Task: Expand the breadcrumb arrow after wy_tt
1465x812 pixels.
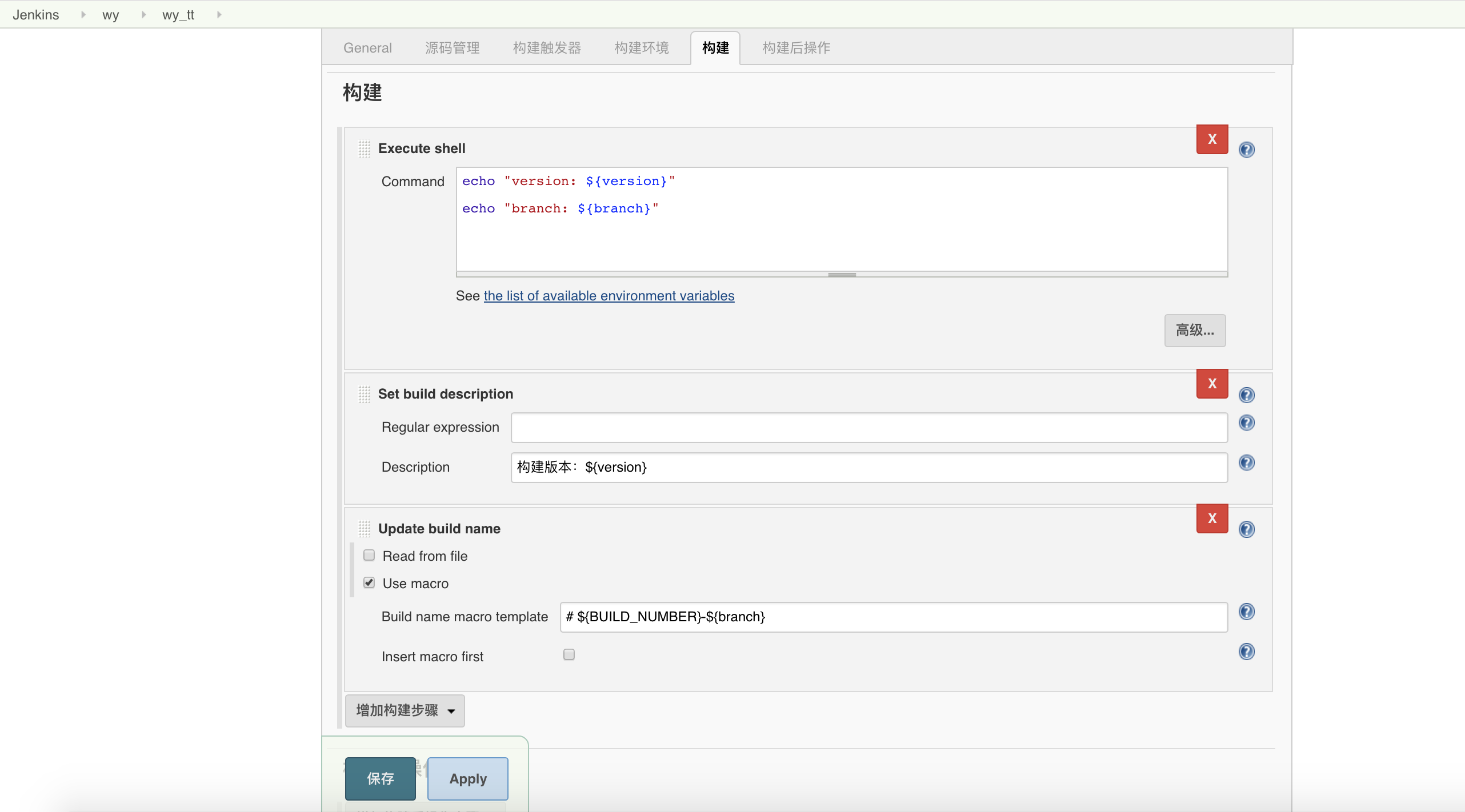Action: point(218,14)
